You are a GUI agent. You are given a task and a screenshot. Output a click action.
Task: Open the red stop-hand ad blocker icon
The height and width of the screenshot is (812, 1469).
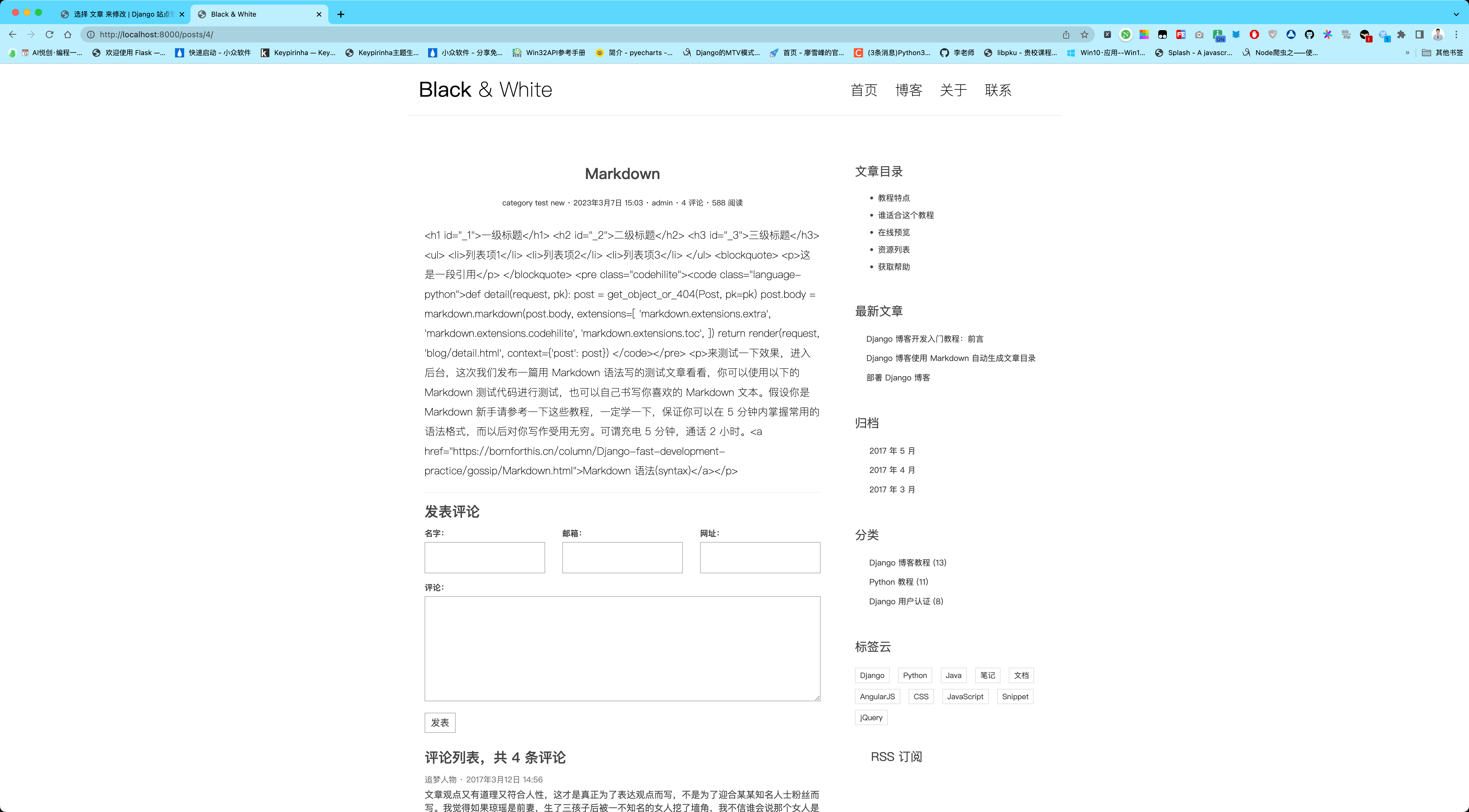(1254, 34)
